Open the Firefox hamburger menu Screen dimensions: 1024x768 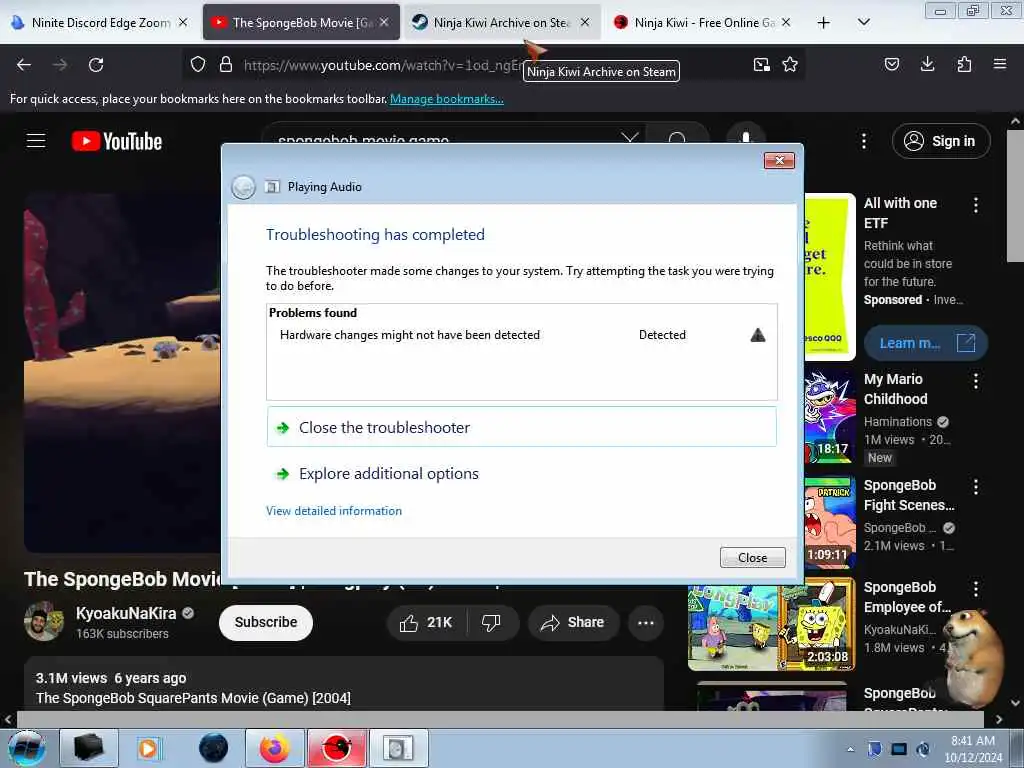tap(1000, 64)
